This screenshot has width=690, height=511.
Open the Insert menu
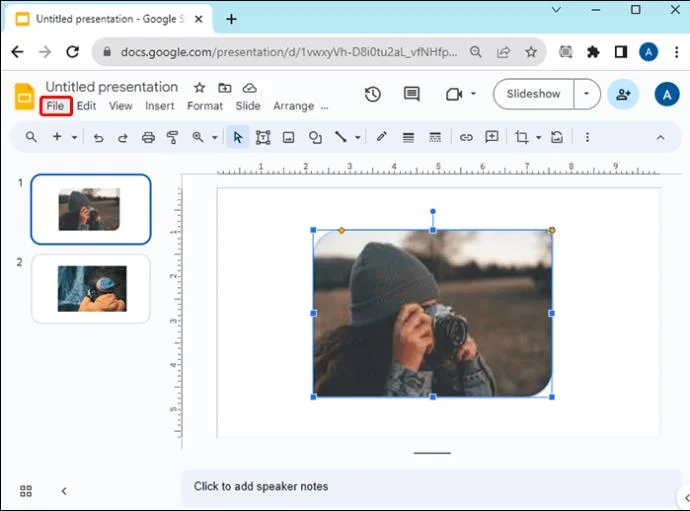coord(160,106)
